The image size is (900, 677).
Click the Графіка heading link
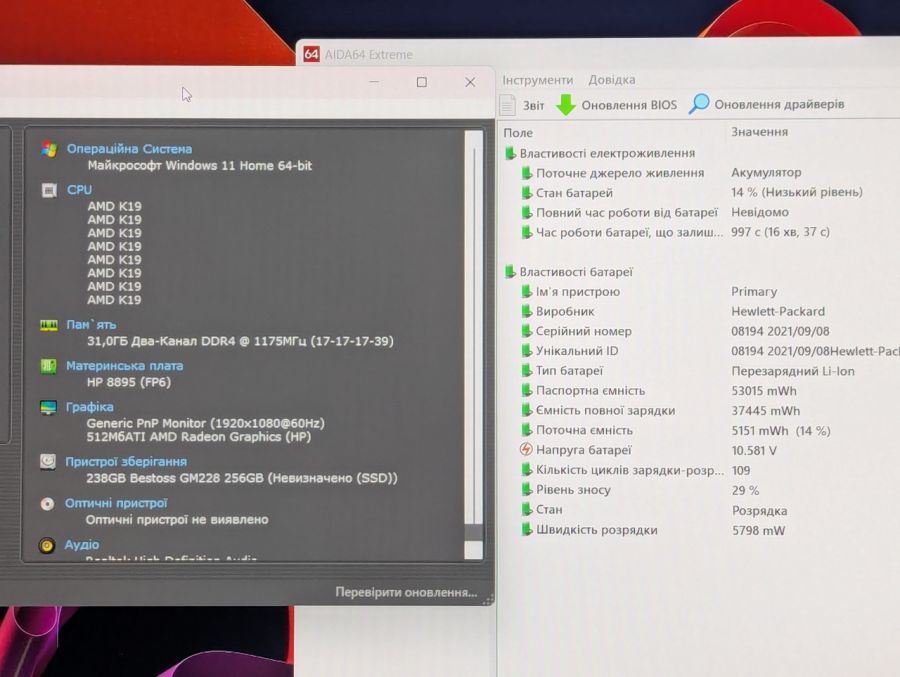(90, 407)
